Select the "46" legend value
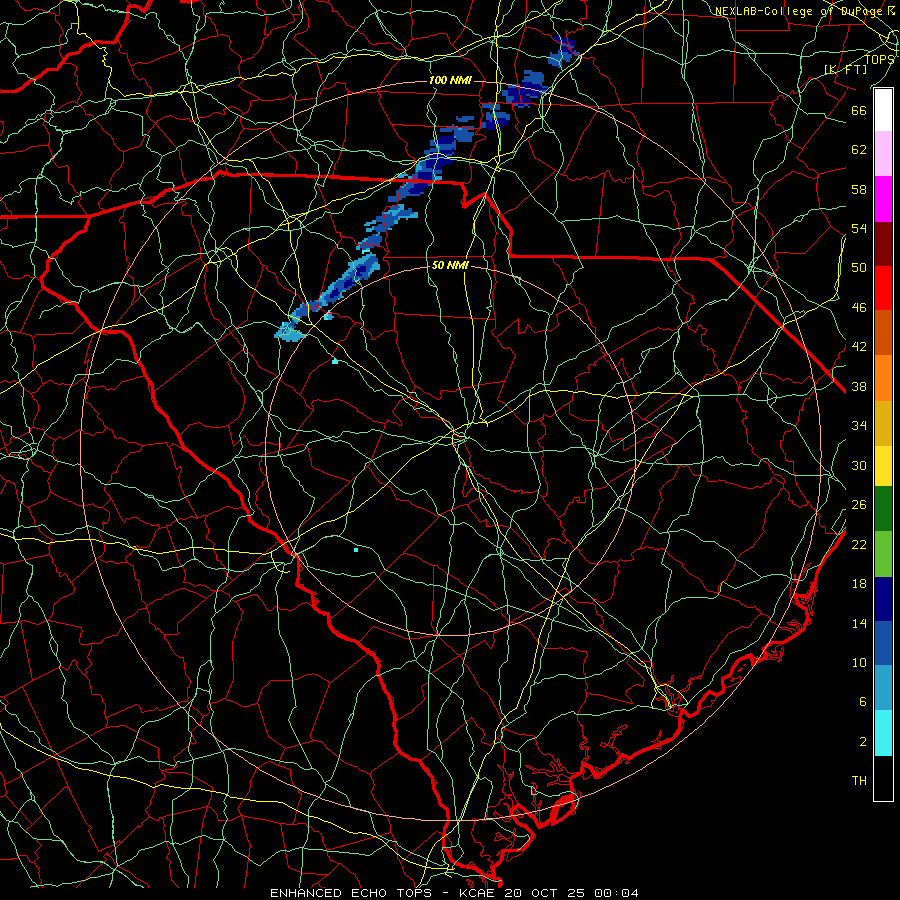The height and width of the screenshot is (900, 900). tap(859, 308)
